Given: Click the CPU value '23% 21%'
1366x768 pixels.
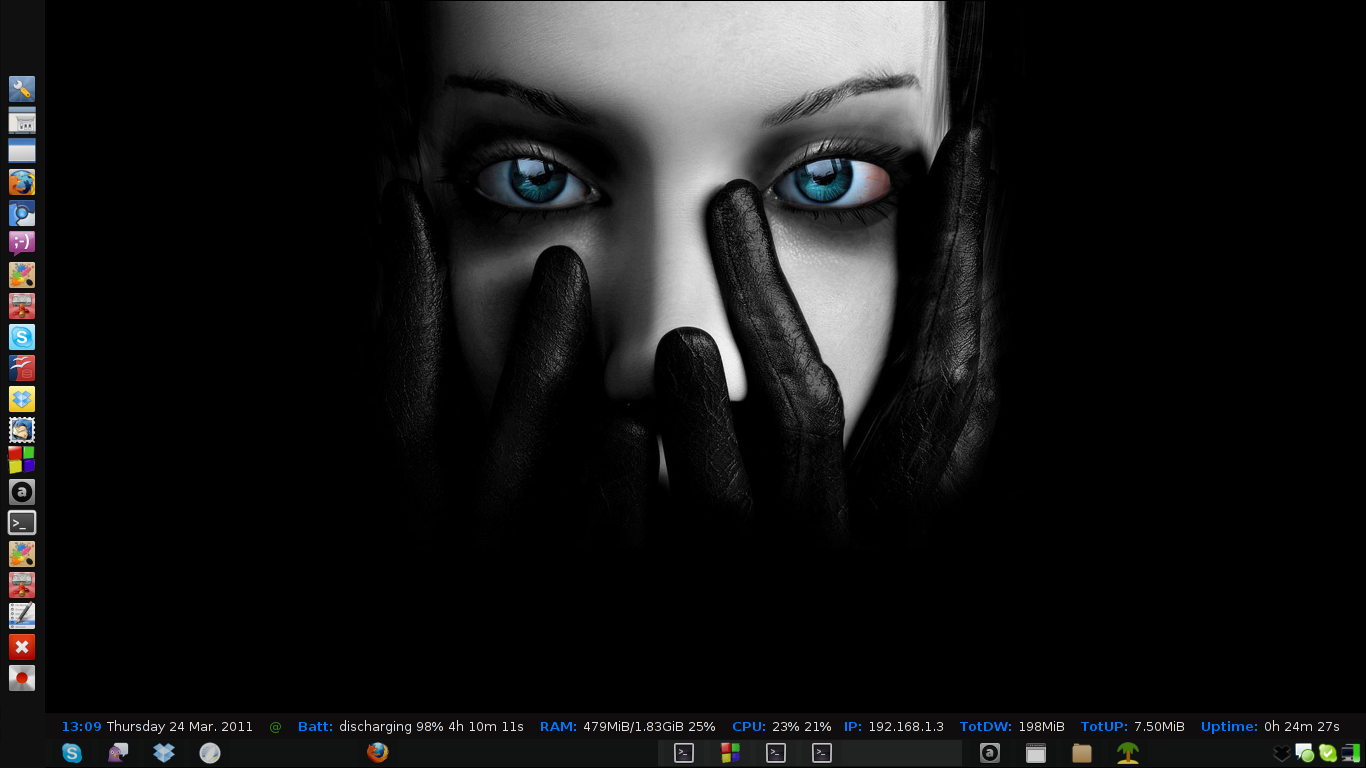Looking at the screenshot, I should [x=802, y=727].
